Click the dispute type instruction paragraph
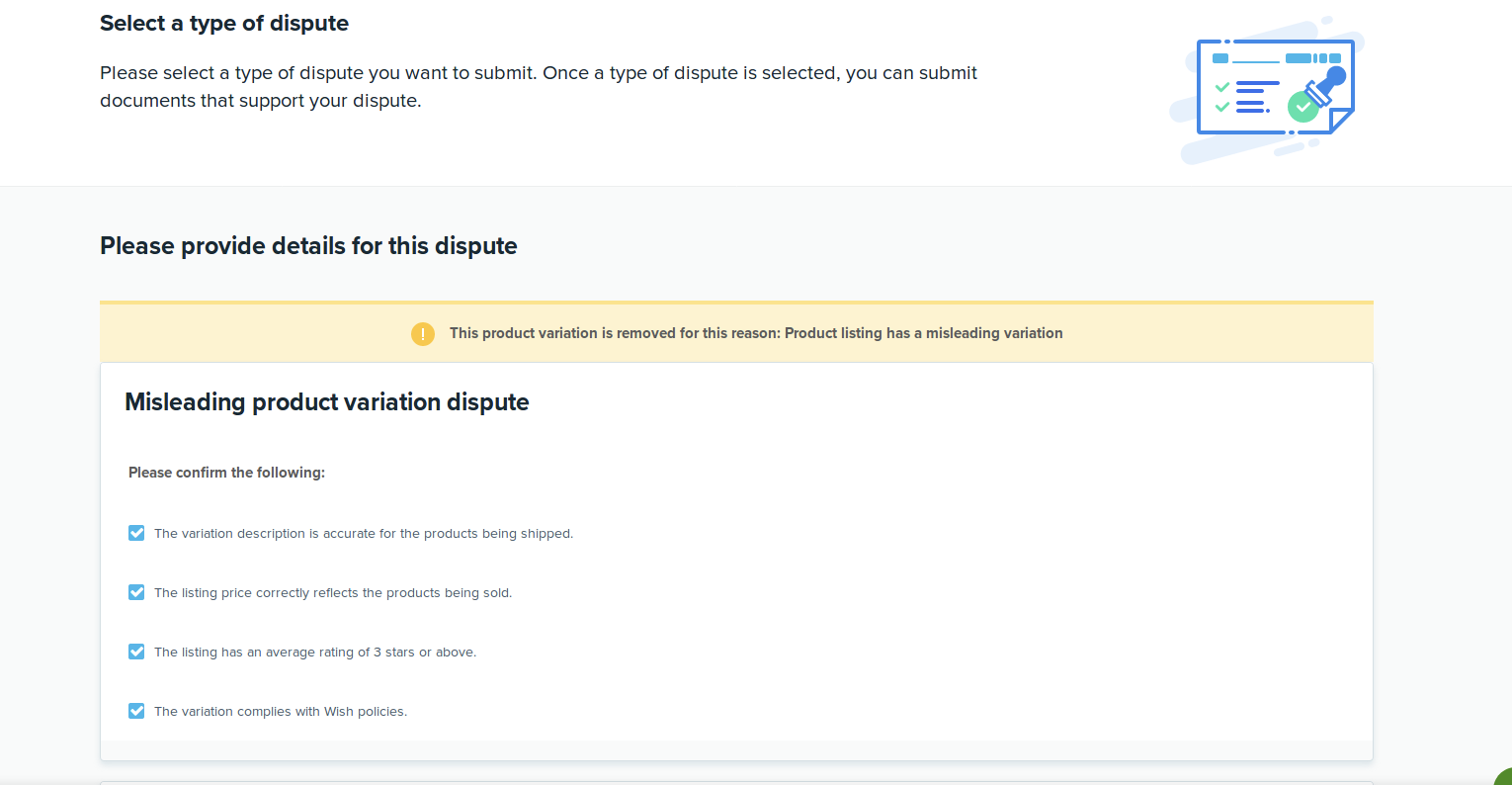The width and height of the screenshot is (1512, 785). click(538, 87)
